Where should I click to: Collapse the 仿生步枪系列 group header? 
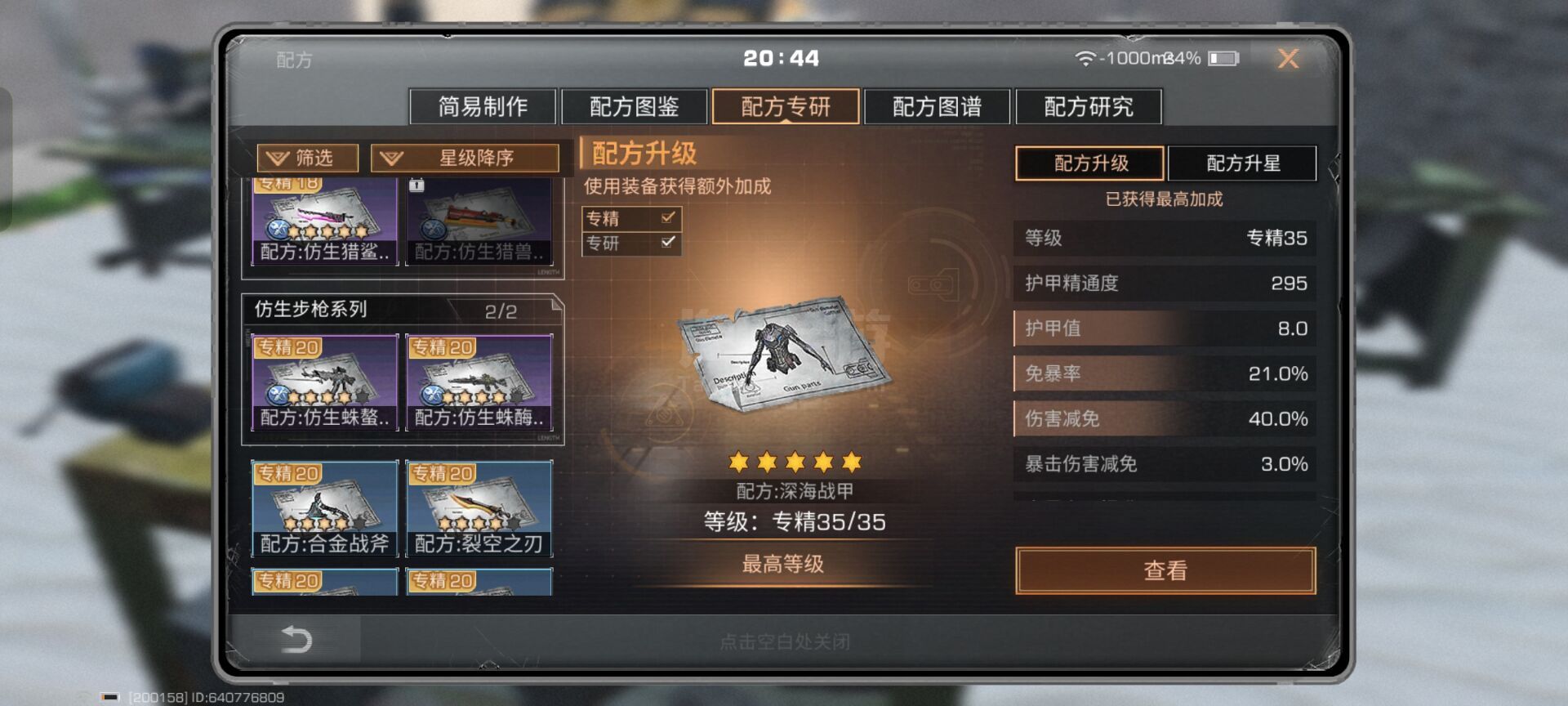pyautogui.click(x=403, y=310)
